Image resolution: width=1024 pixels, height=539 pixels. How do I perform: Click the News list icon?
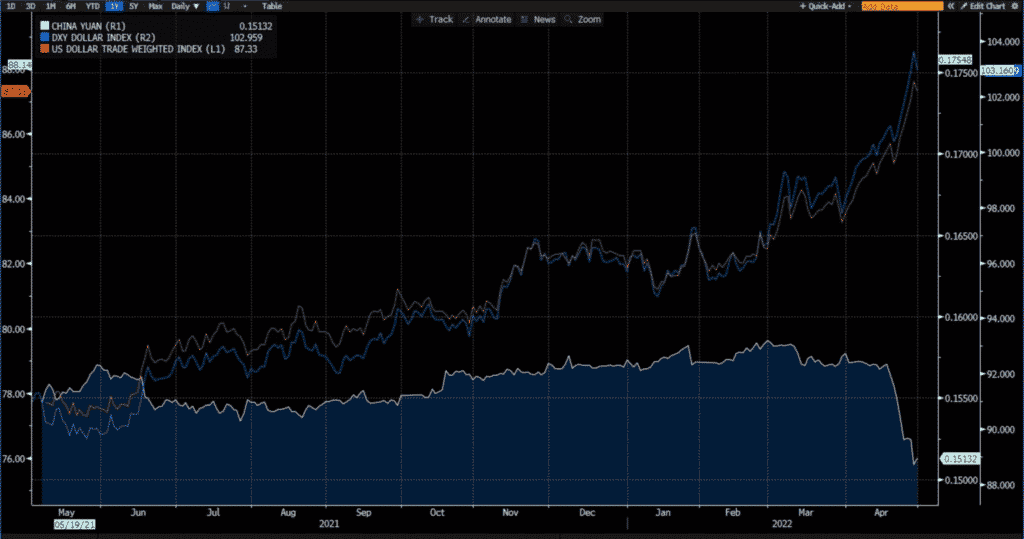(524, 20)
